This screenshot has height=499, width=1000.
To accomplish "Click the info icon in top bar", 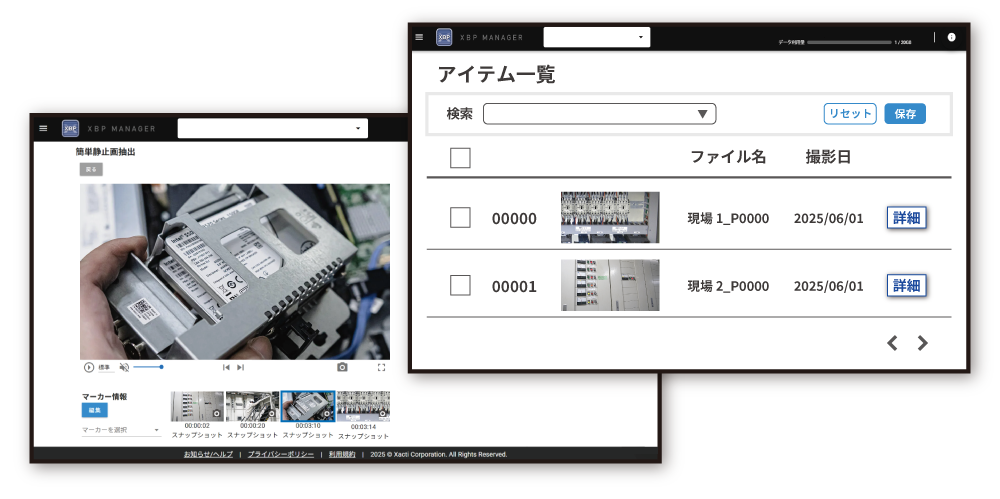I will click(951, 37).
